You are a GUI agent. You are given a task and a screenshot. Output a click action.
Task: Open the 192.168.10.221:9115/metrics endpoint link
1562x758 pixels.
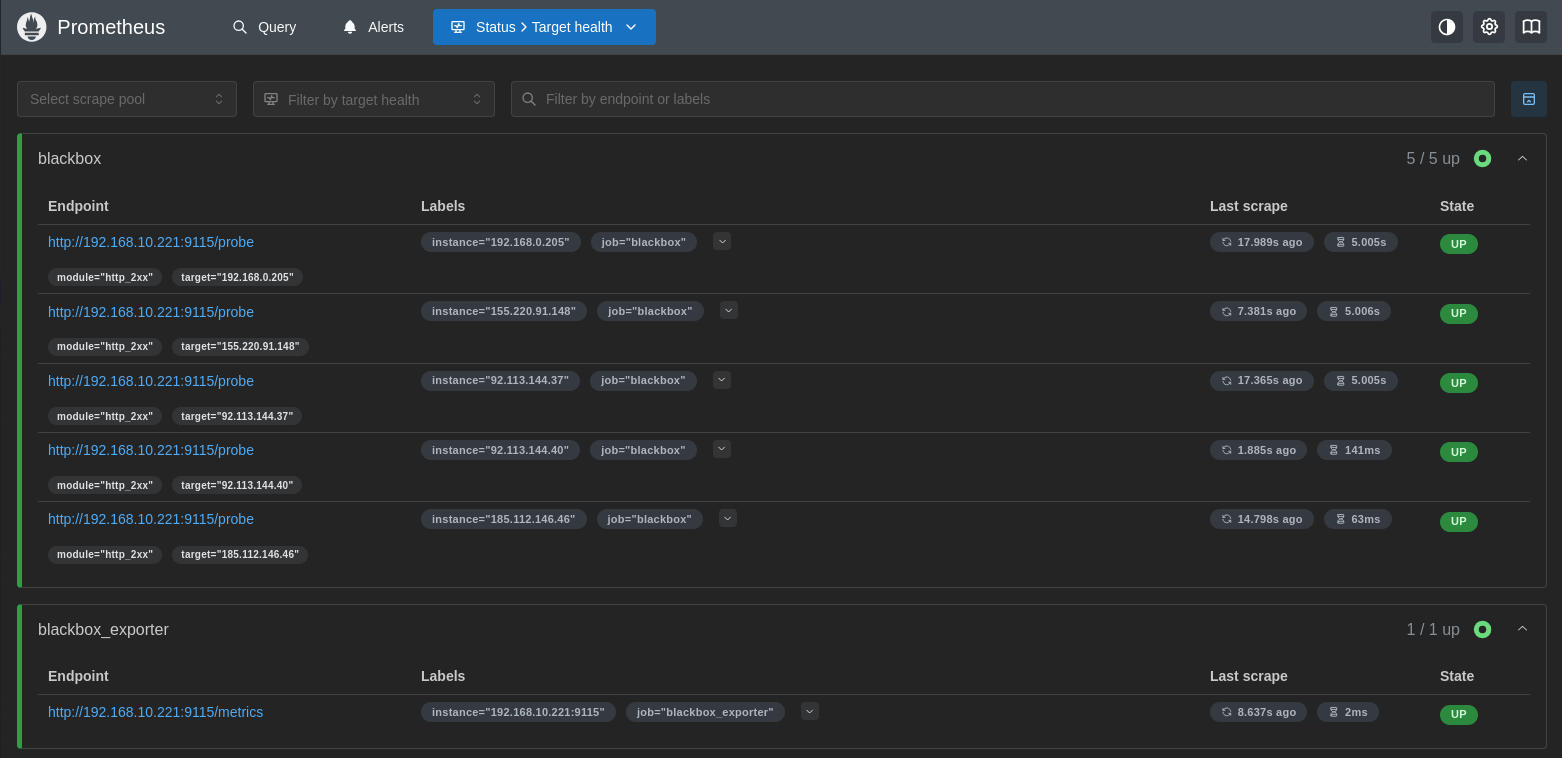click(155, 712)
